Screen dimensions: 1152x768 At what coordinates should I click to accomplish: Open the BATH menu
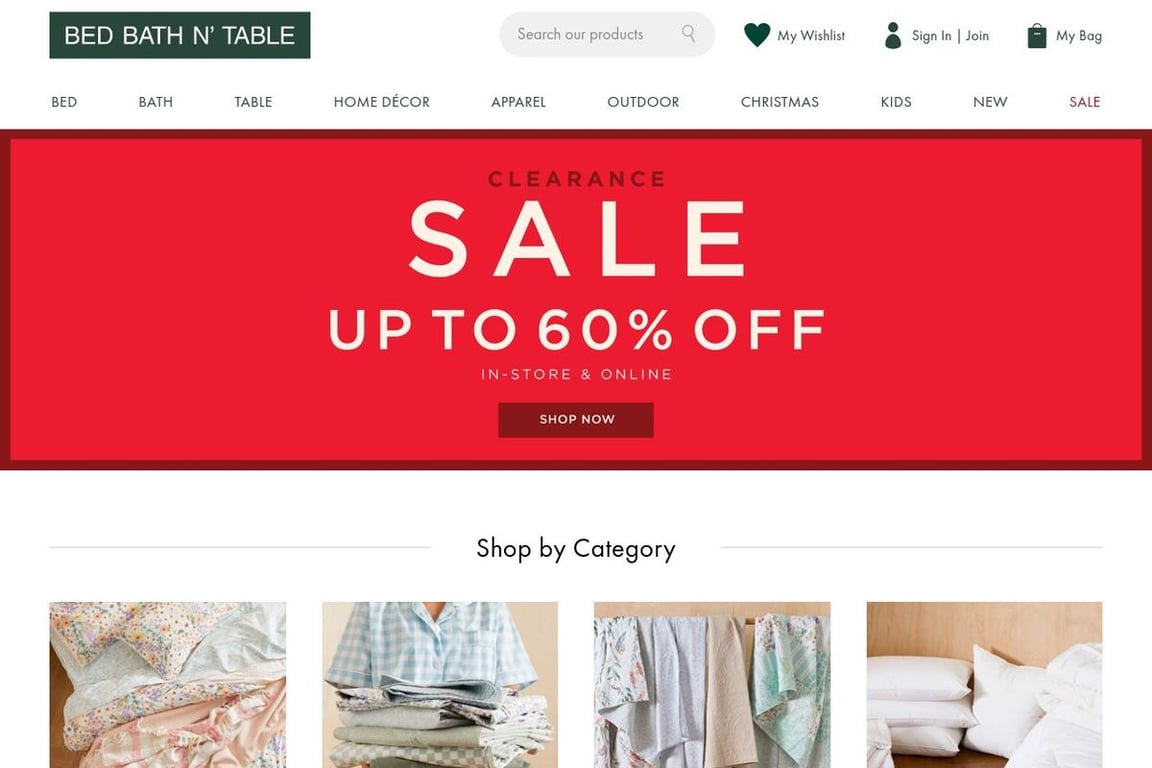pos(156,102)
